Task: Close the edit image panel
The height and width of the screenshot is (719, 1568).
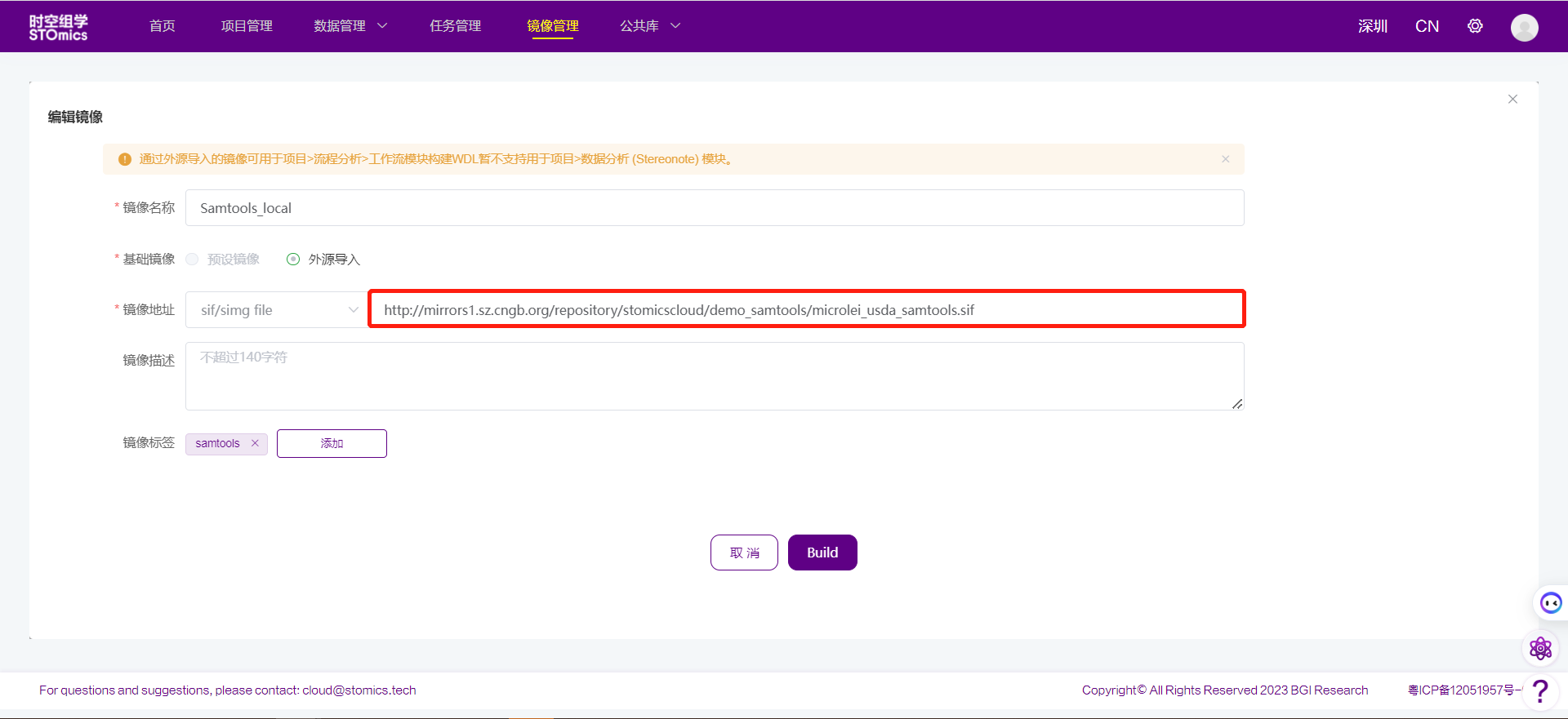Action: (x=1512, y=99)
